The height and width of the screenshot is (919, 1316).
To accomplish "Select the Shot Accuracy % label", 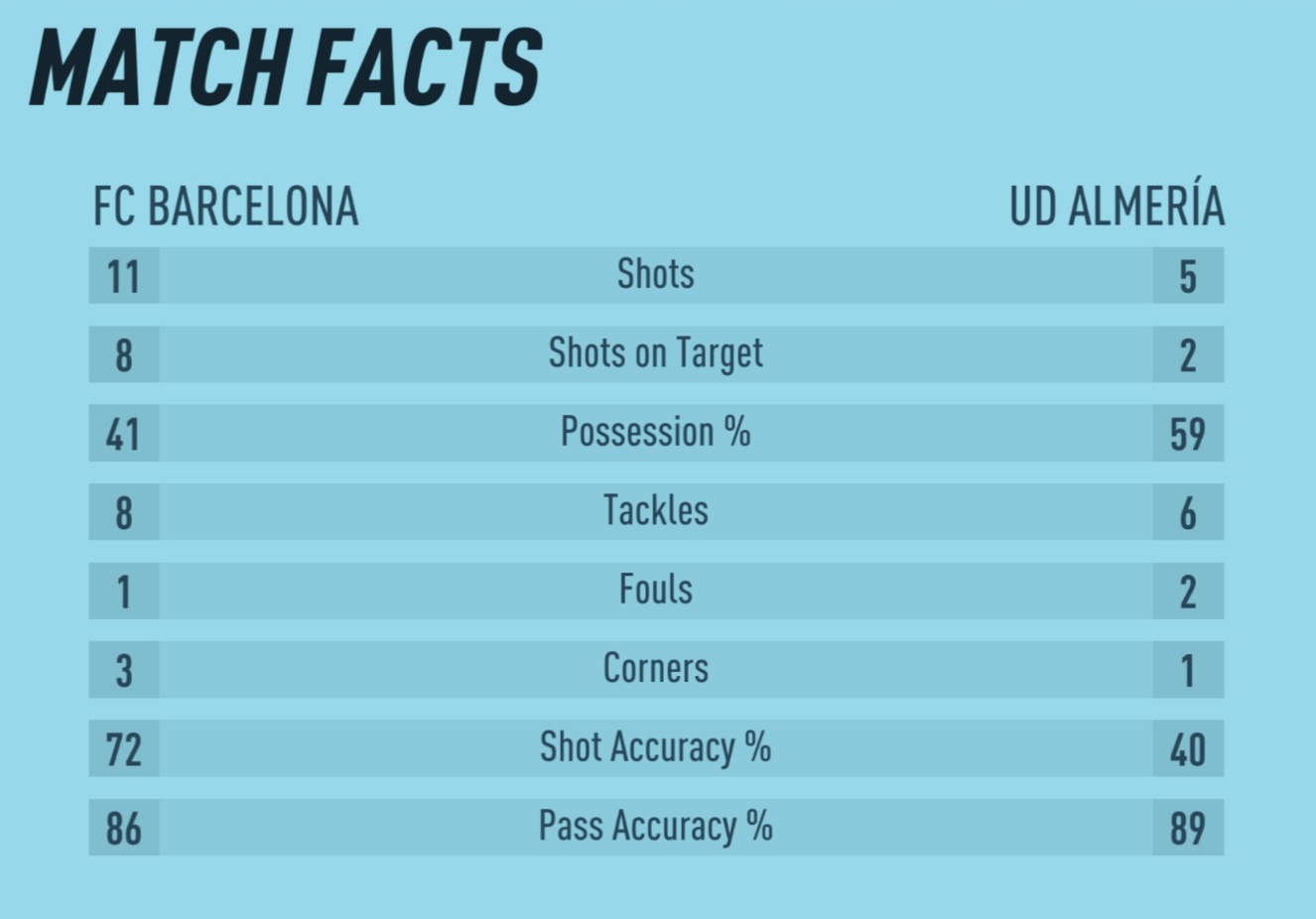I will pyautogui.click(x=655, y=747).
